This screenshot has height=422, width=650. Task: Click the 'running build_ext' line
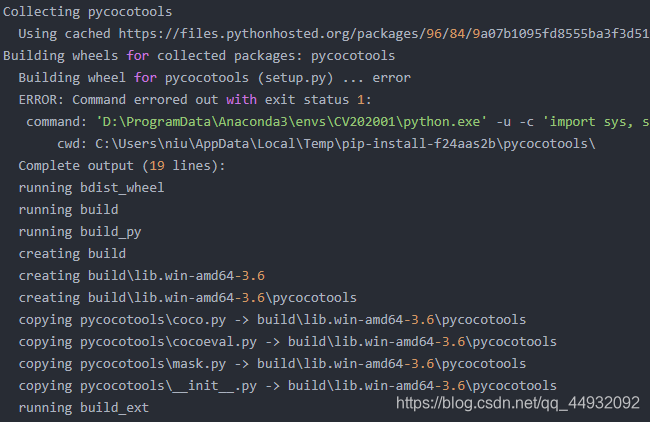[83, 407]
